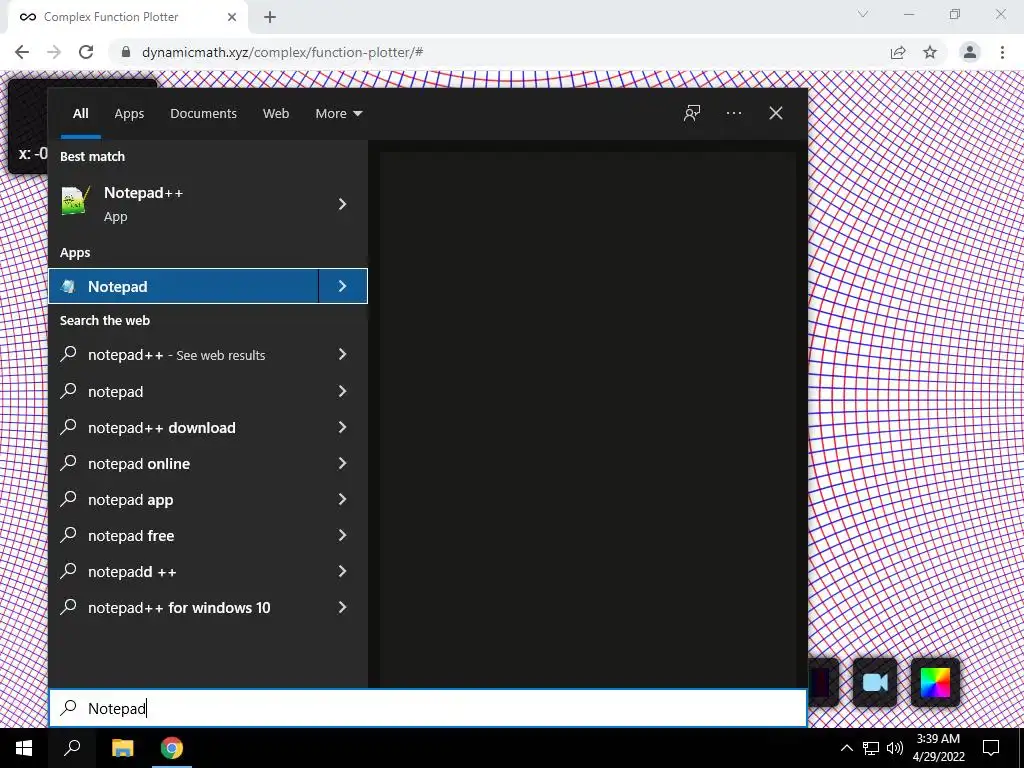The height and width of the screenshot is (768, 1024).
Task: Switch to the Apps search tab
Action: pos(129,114)
